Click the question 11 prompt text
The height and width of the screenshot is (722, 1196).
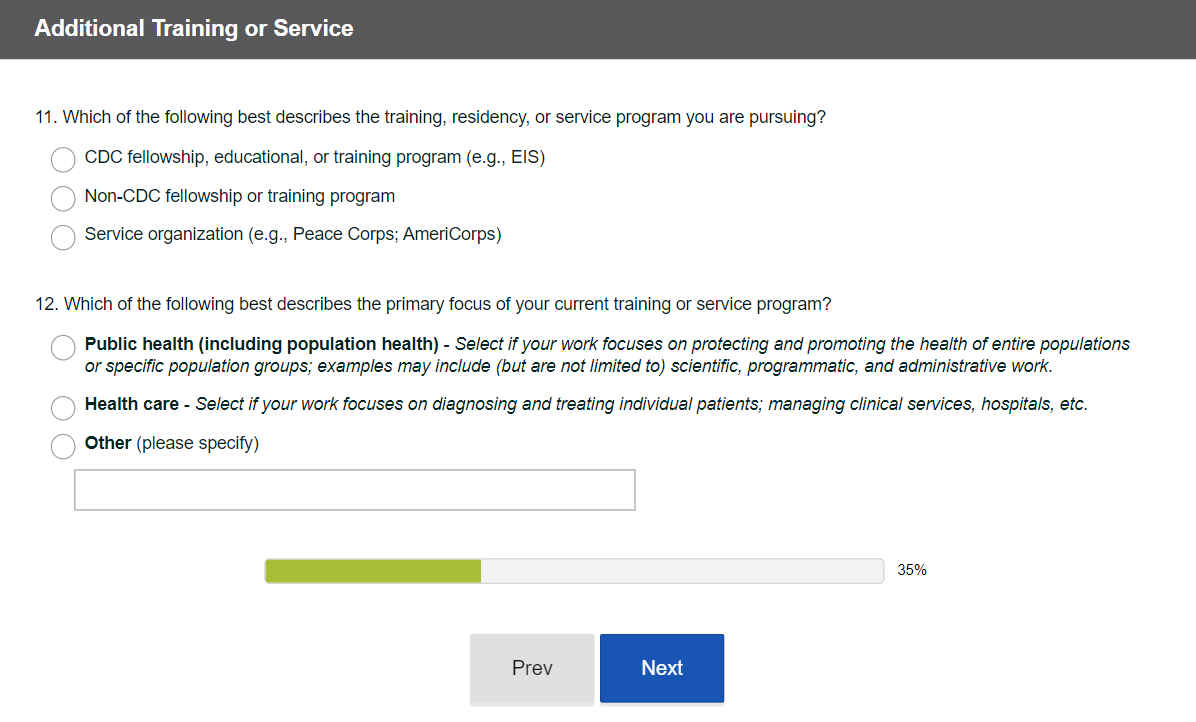pyautogui.click(x=431, y=117)
